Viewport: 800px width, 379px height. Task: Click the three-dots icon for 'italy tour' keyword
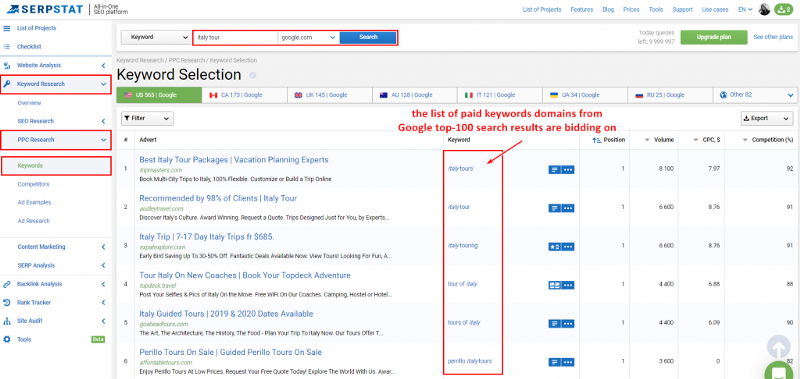tap(568, 208)
